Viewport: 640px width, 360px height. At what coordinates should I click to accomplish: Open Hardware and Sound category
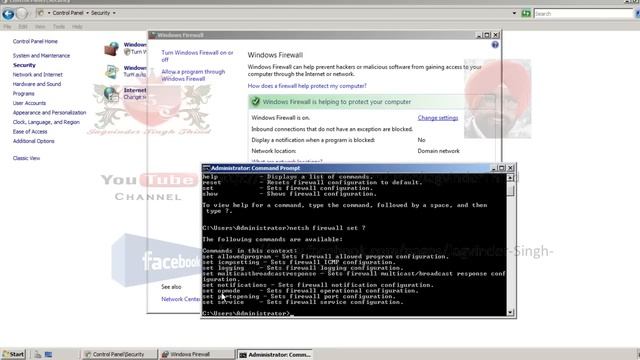(37, 84)
